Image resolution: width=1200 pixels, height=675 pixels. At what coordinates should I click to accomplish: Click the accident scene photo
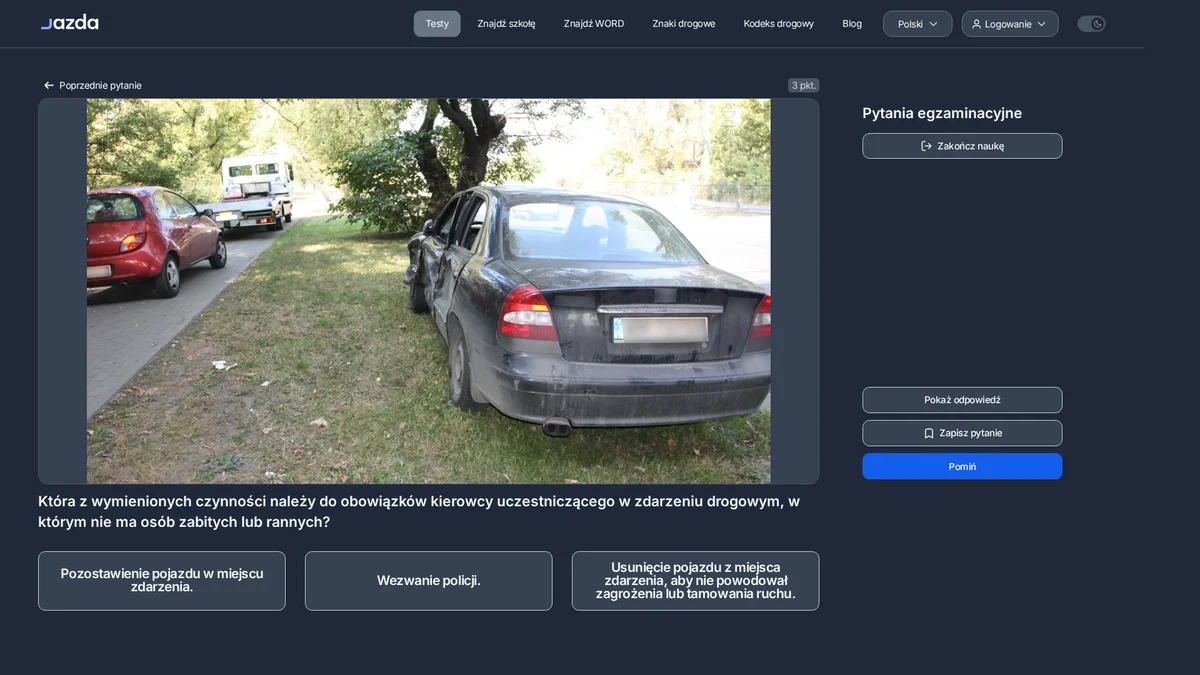coord(428,291)
